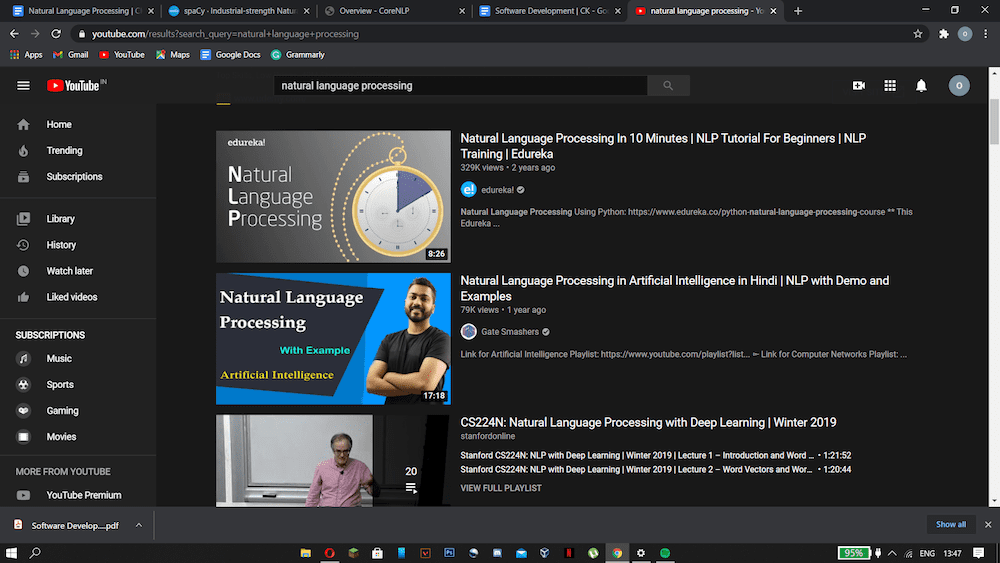This screenshot has height=563, width=1000.
Task: Click VIEW FULL PLAYLIST
Action: click(x=501, y=488)
